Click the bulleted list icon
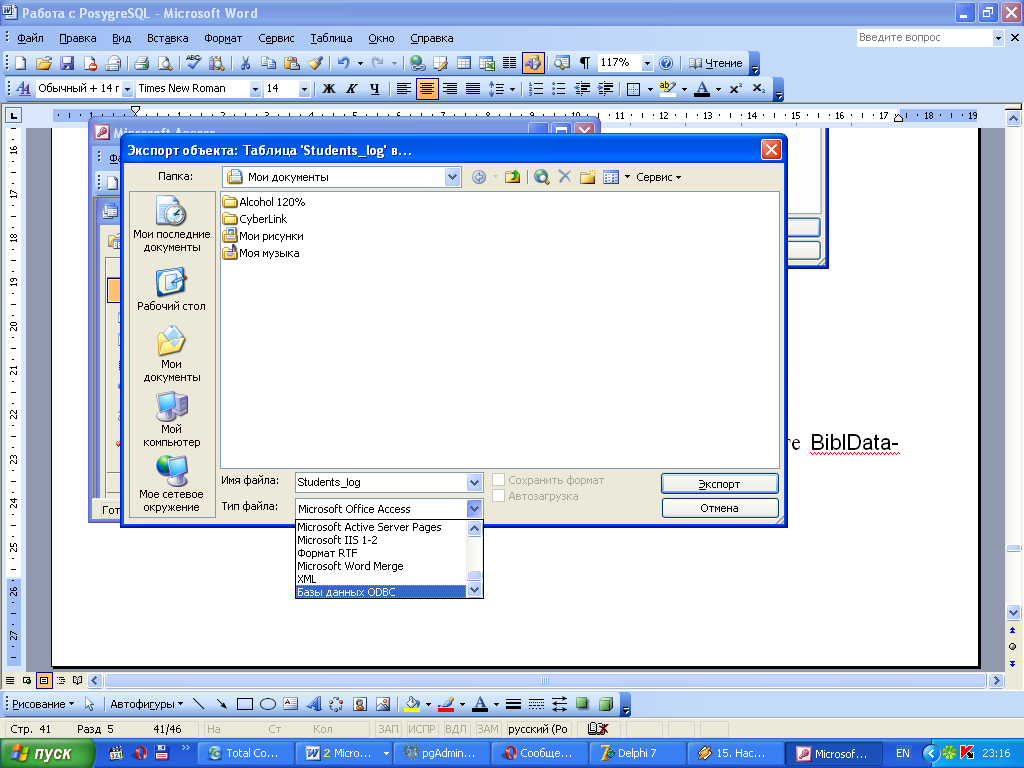 558,89
